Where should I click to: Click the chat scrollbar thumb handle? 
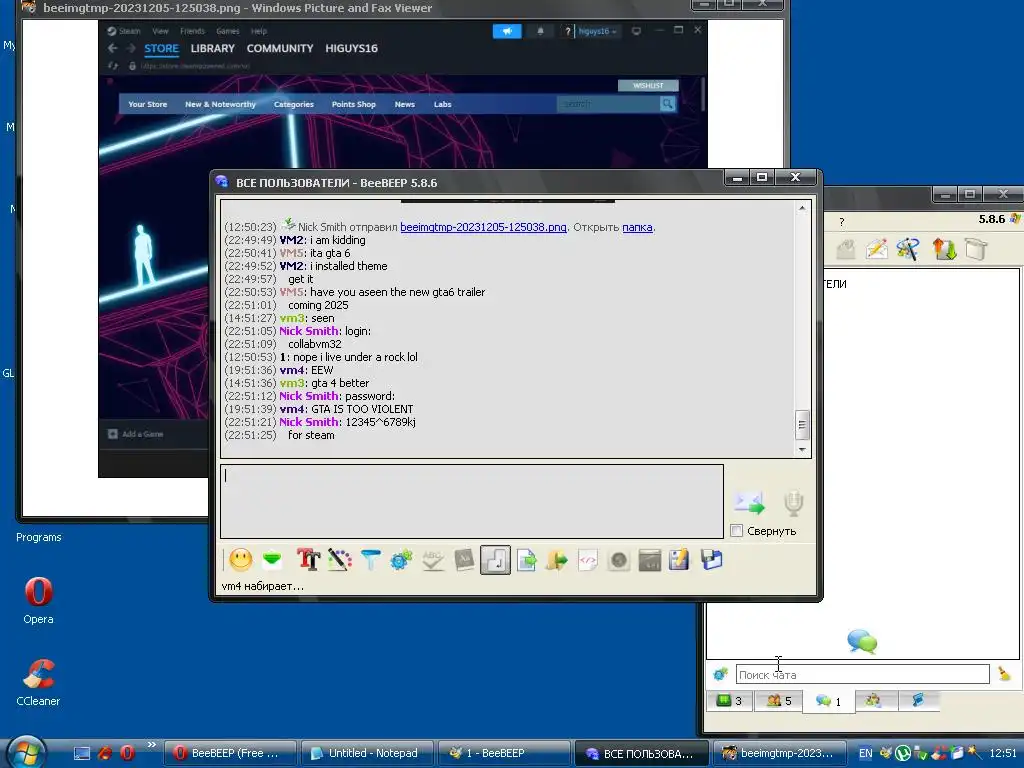pos(802,425)
